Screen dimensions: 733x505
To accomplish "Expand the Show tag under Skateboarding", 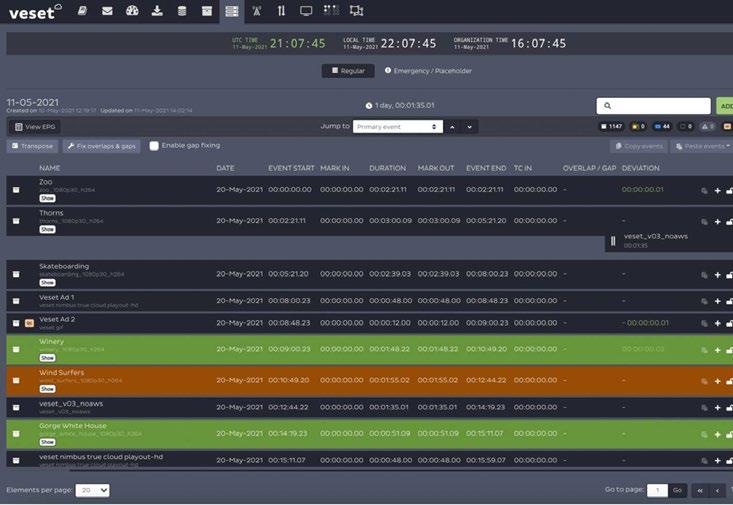I will (47, 282).
